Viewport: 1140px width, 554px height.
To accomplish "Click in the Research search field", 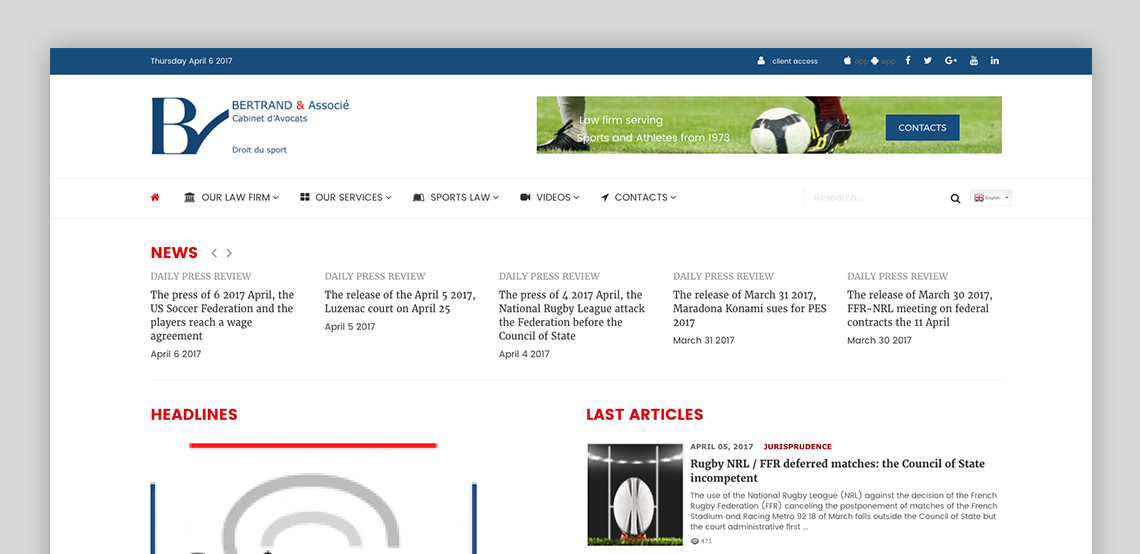I will [876, 198].
